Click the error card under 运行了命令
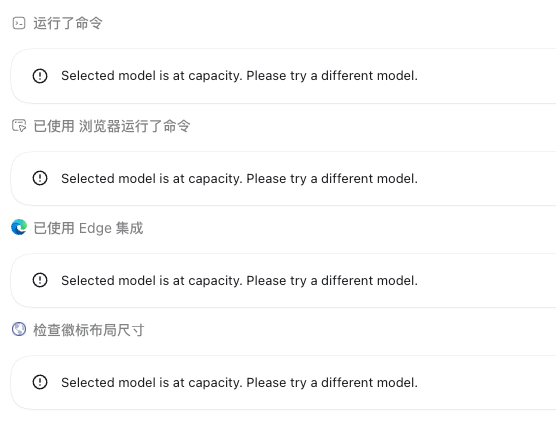Viewport: 556px width, 422px height. coord(283,76)
